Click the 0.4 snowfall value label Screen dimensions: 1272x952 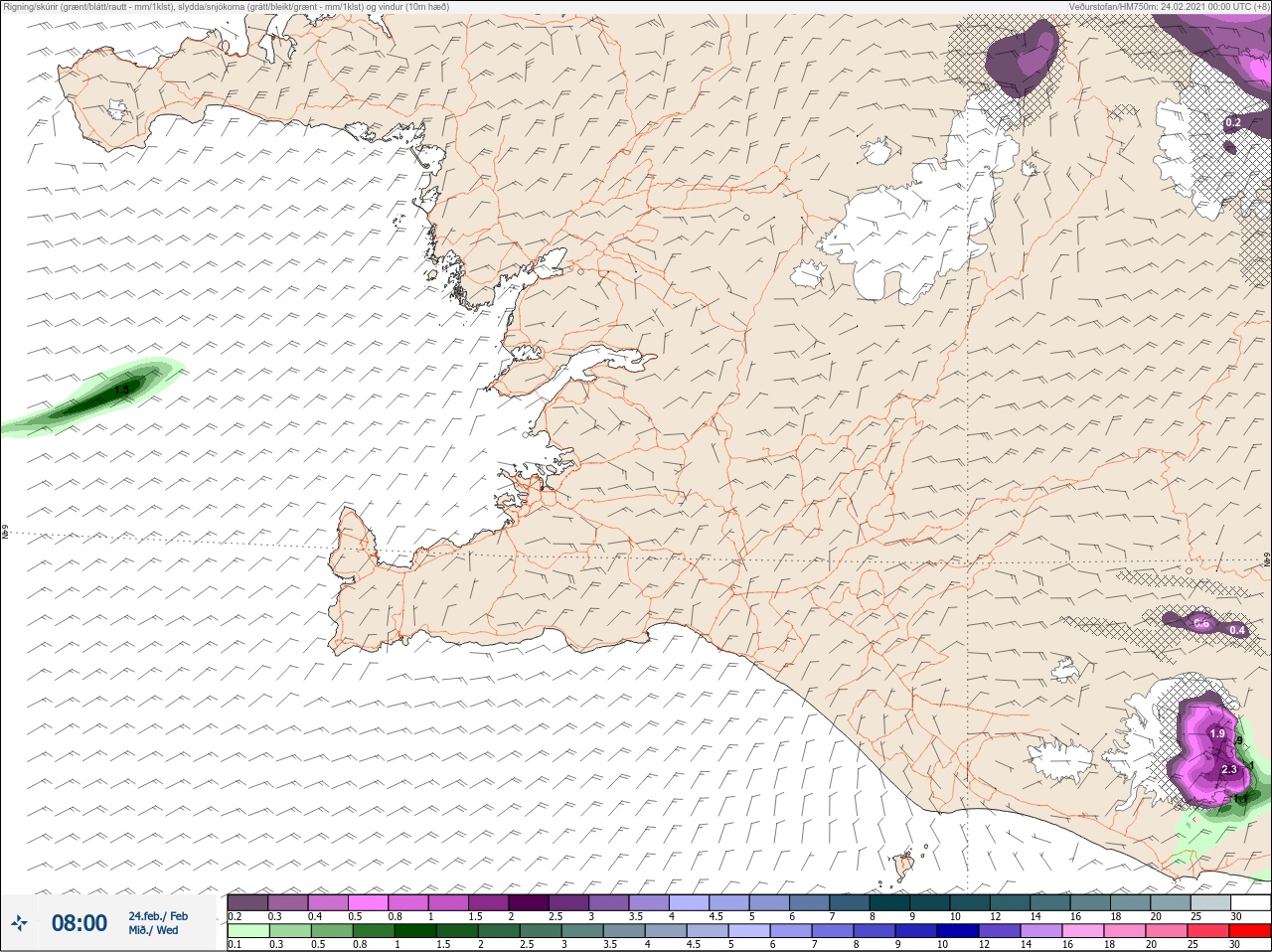[1237, 630]
